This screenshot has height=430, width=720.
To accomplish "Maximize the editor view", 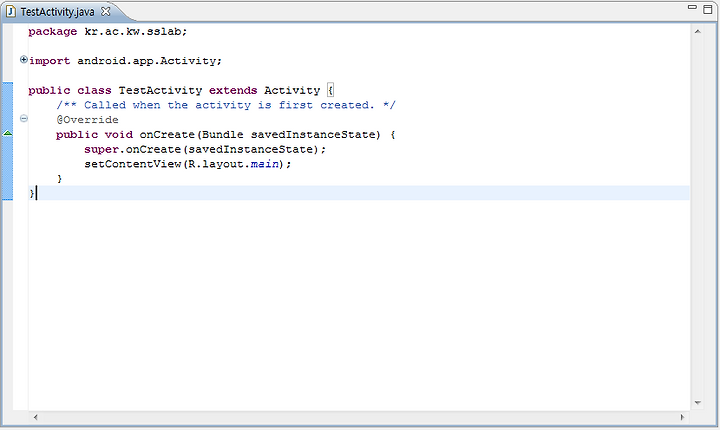I will tap(708, 9).
